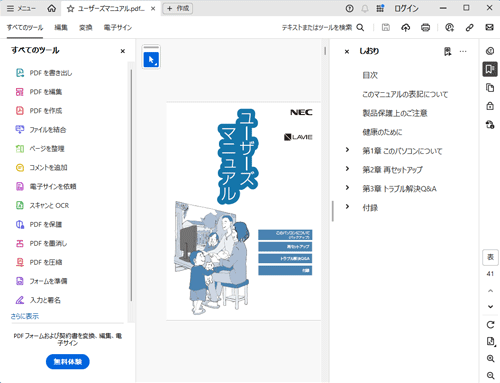Screen dimensions: 500x383
Task: Open the 製品保護上のご注意 bookmark
Action: pos(395,113)
